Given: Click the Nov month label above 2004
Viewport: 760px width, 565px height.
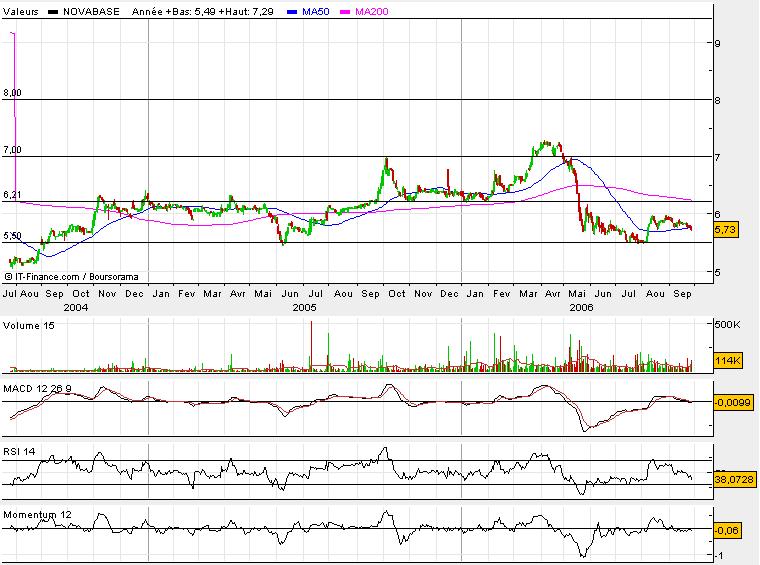Looking at the screenshot, I should pyautogui.click(x=107, y=294).
